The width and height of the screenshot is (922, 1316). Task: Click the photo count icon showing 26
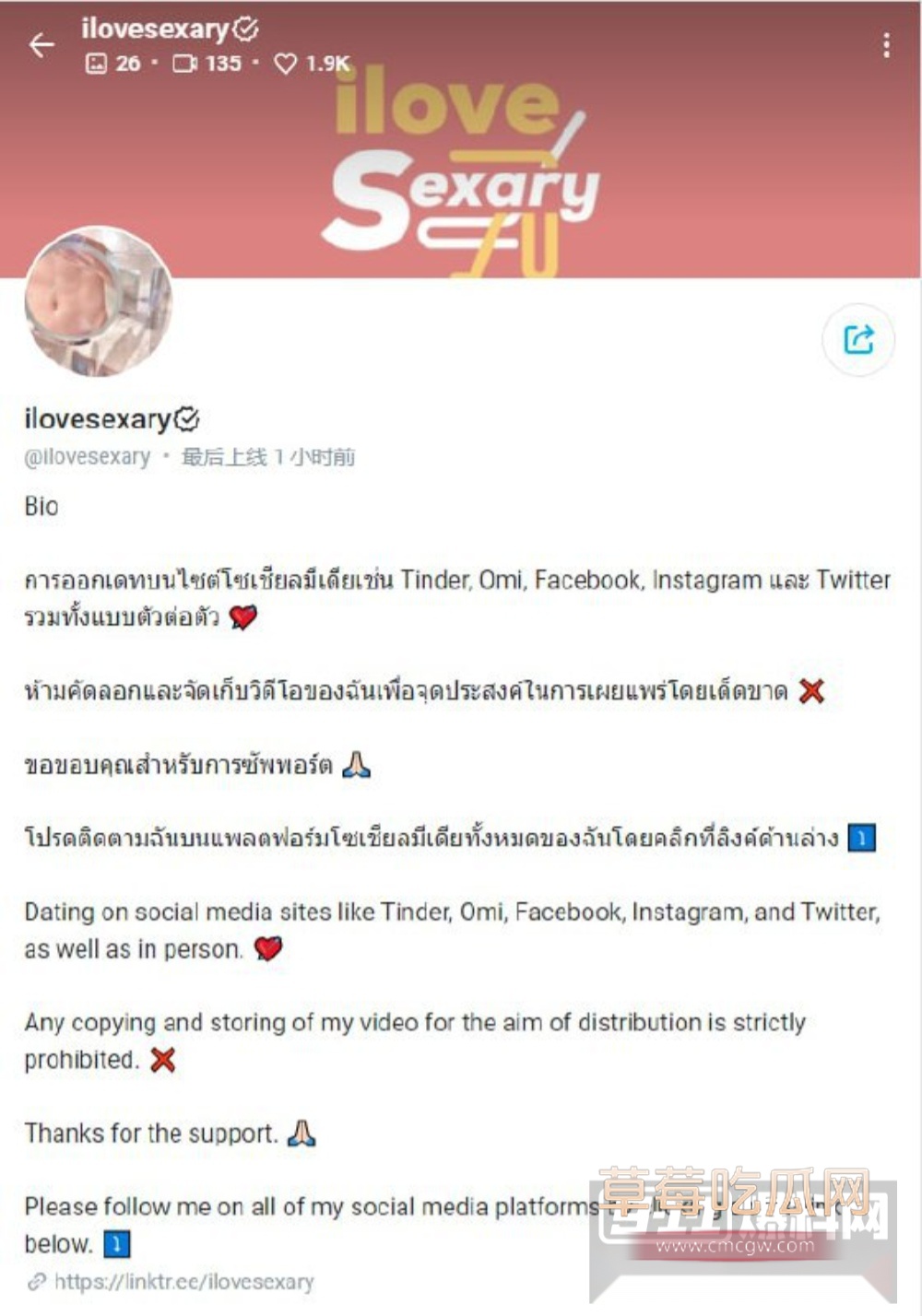pyautogui.click(x=96, y=64)
